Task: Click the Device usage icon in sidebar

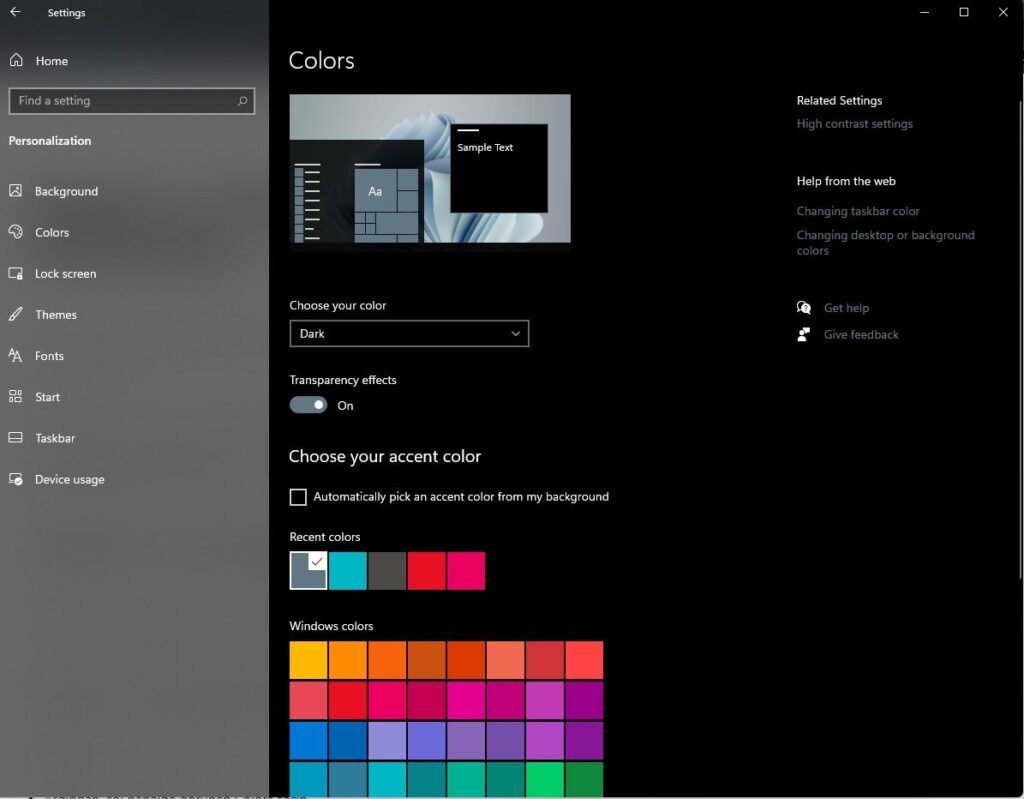Action: [16, 479]
